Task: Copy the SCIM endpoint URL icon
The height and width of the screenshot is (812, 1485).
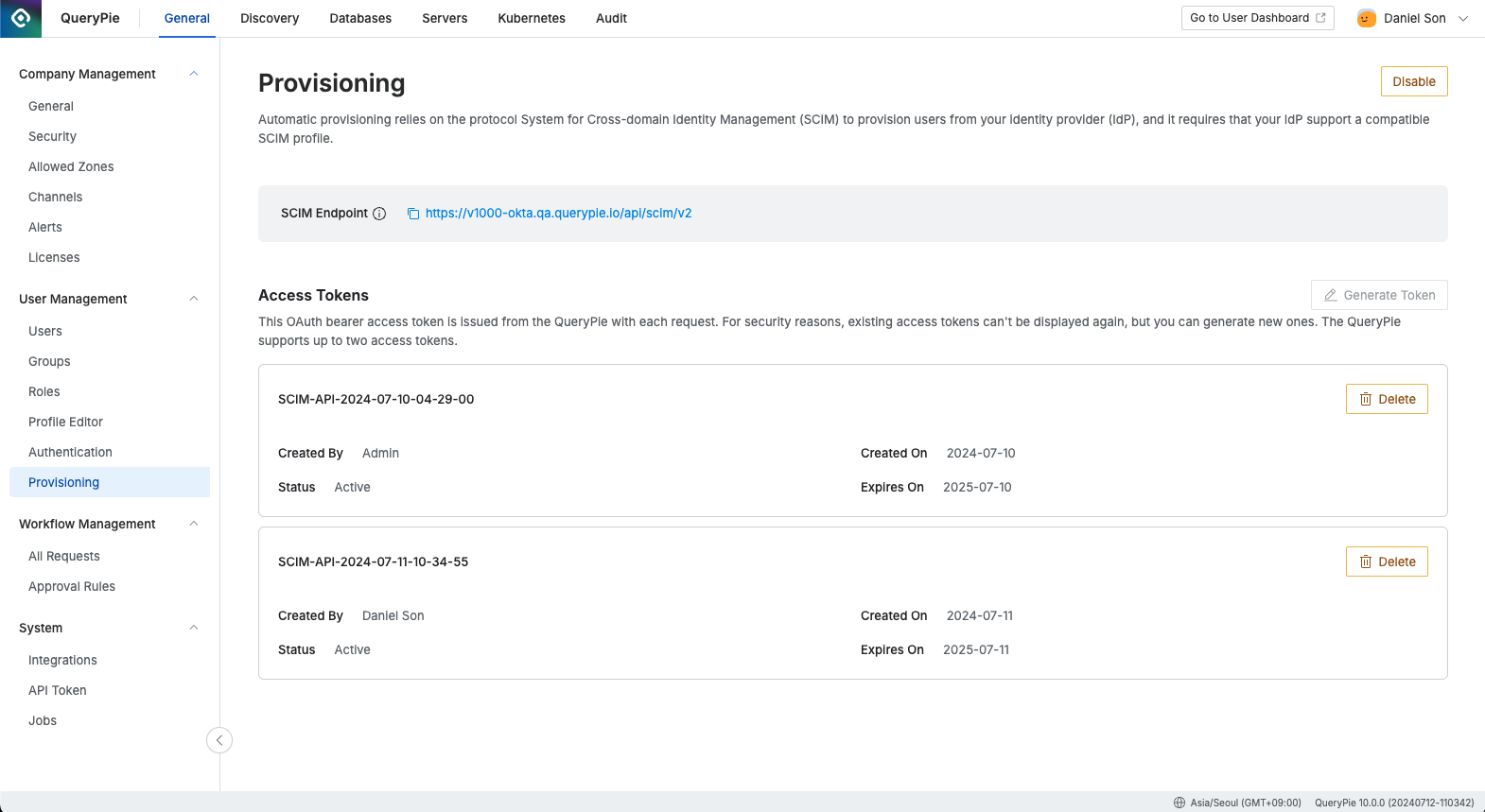Action: point(413,214)
